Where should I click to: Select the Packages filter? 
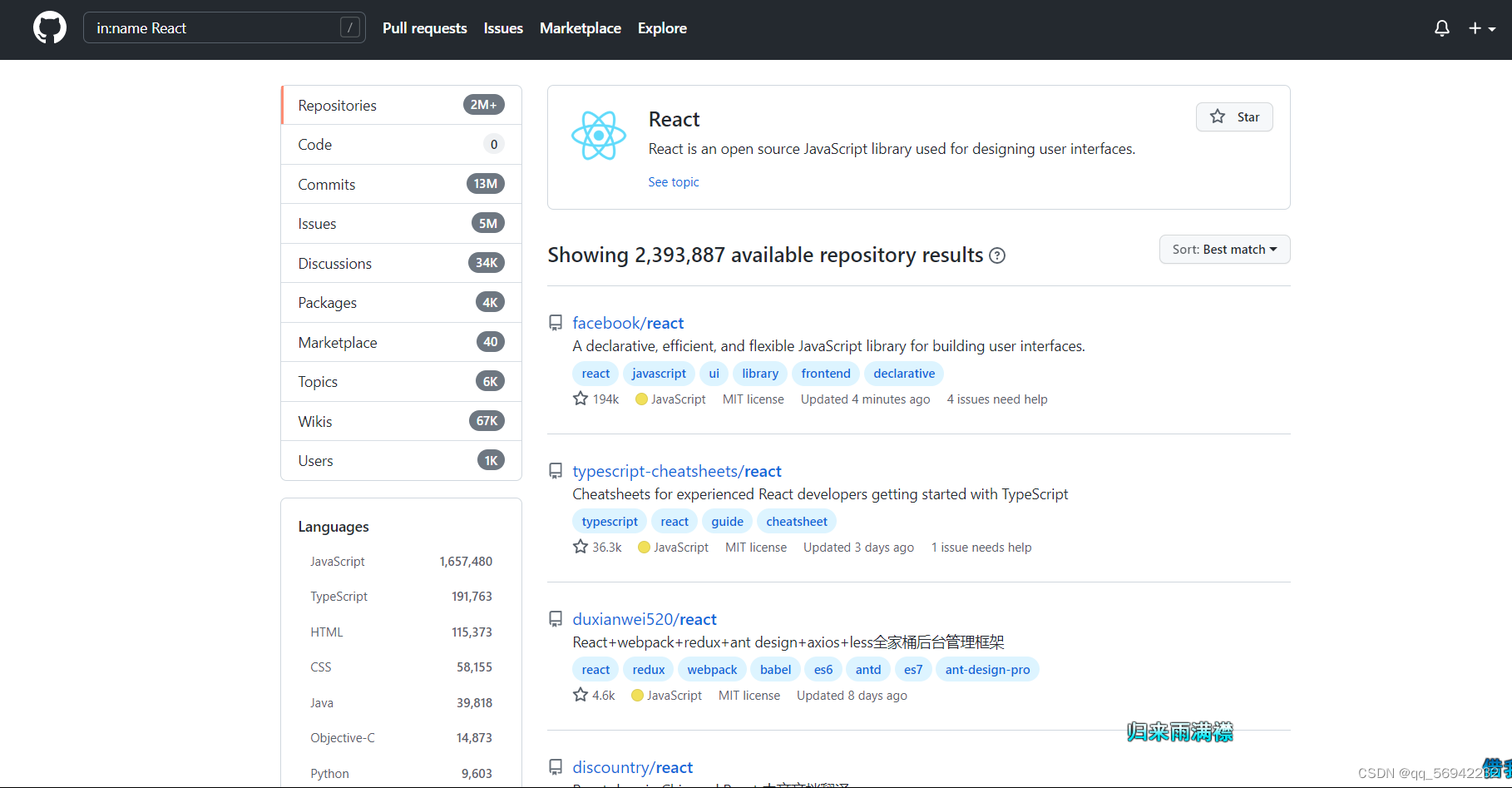(402, 303)
